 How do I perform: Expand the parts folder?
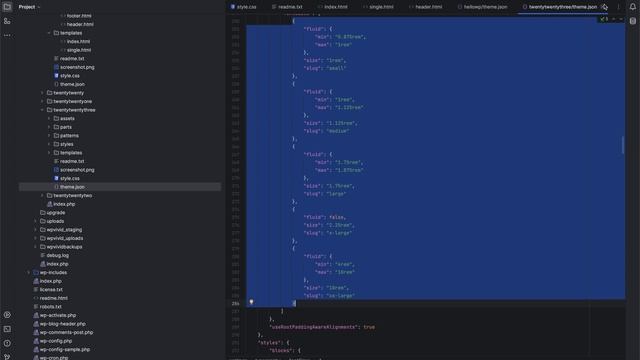pyautogui.click(x=49, y=127)
